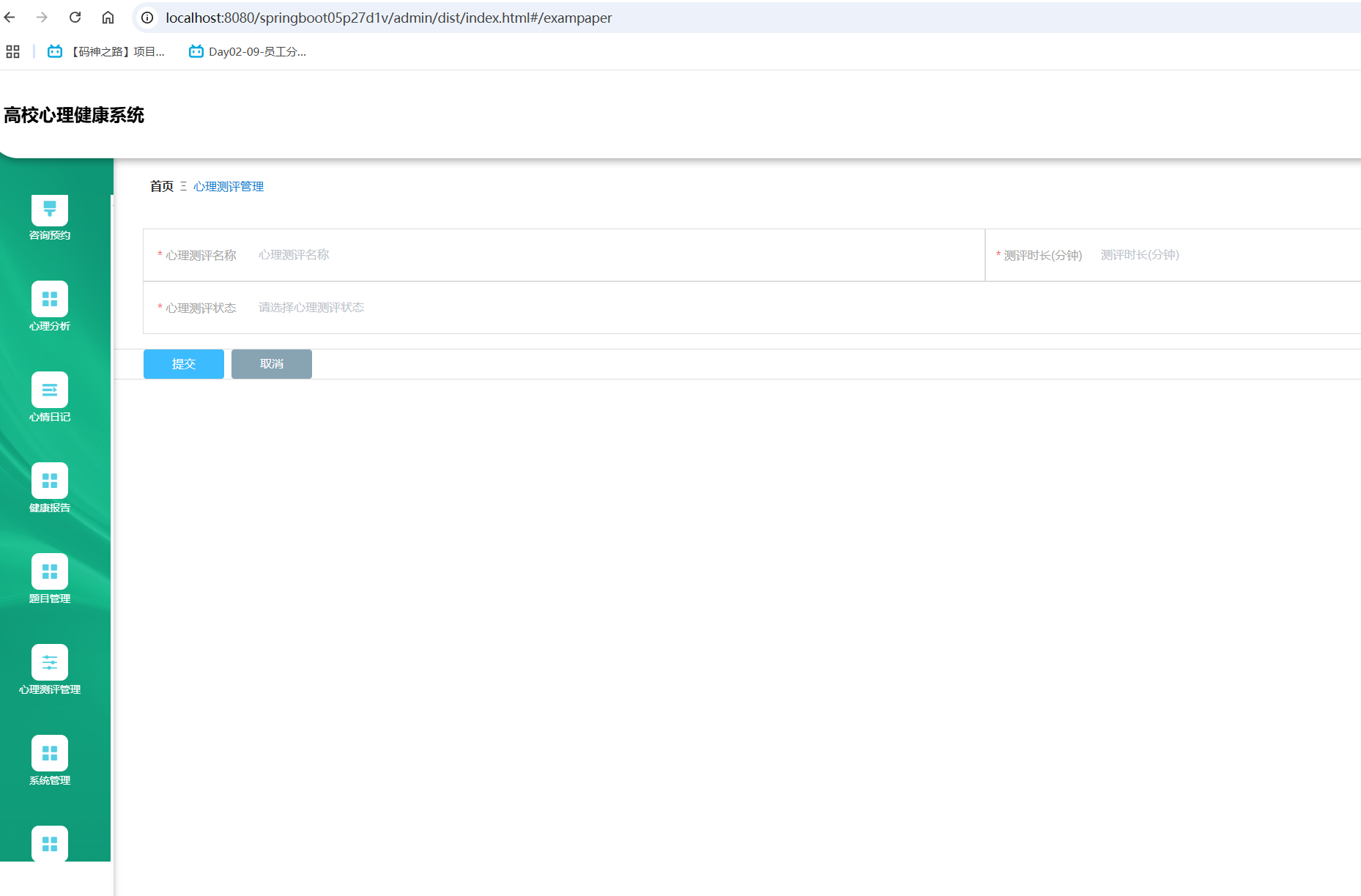1361x896 pixels.
Task: Click the browser home icon
Action: coord(108,18)
